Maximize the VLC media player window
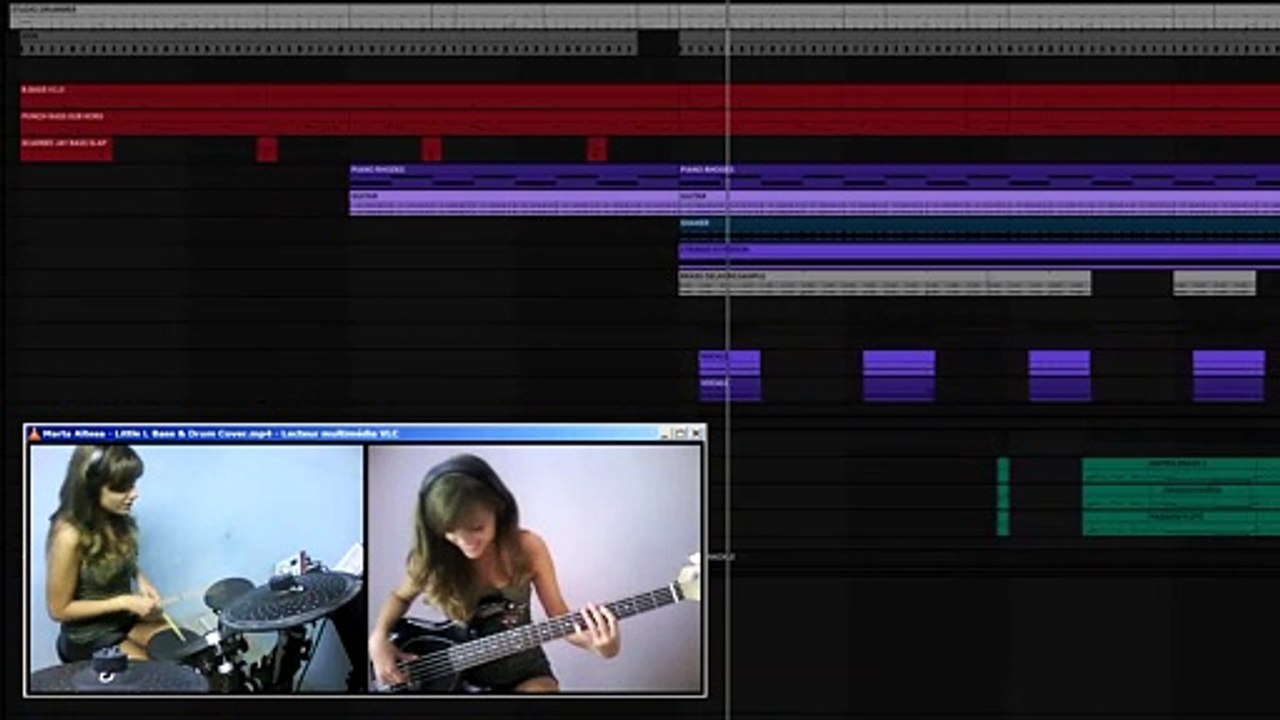This screenshot has width=1280, height=720. pos(680,434)
